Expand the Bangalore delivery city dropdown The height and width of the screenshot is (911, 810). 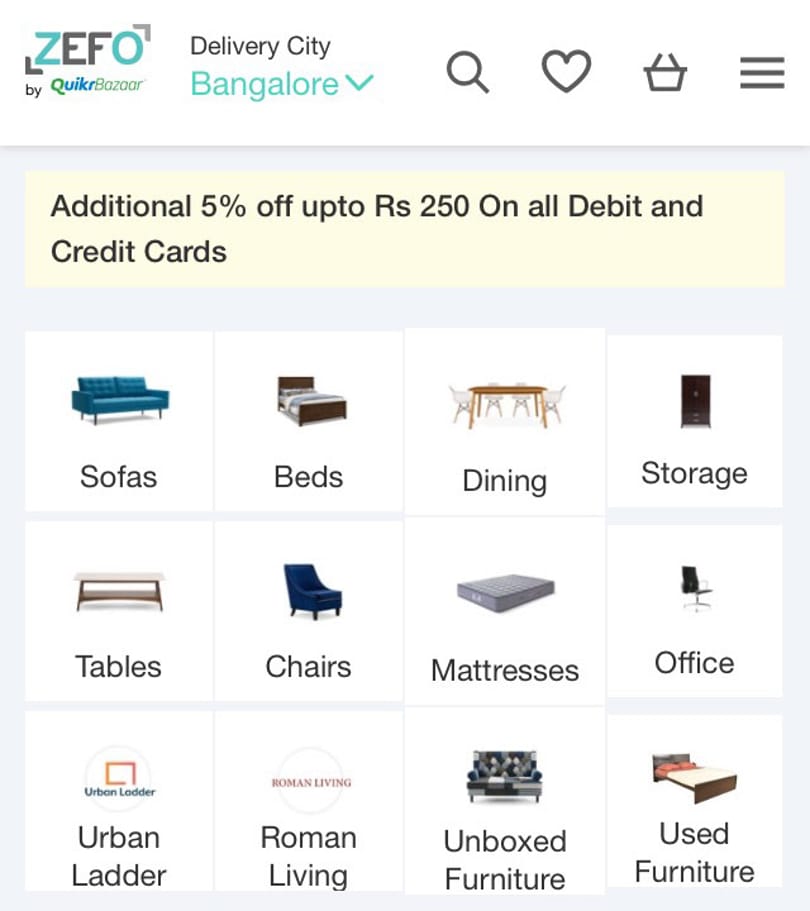pyautogui.click(x=282, y=84)
